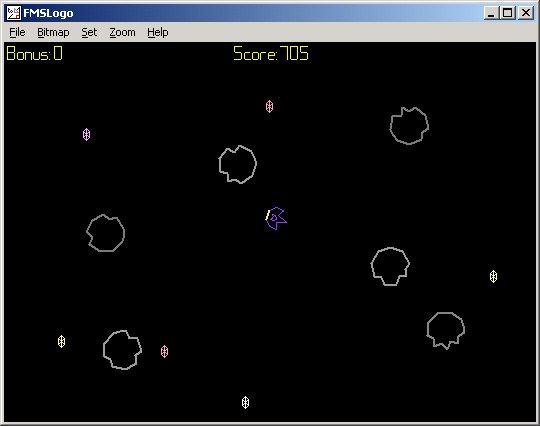
Task: Click the white crystal at bottom center
Action: pos(245,402)
